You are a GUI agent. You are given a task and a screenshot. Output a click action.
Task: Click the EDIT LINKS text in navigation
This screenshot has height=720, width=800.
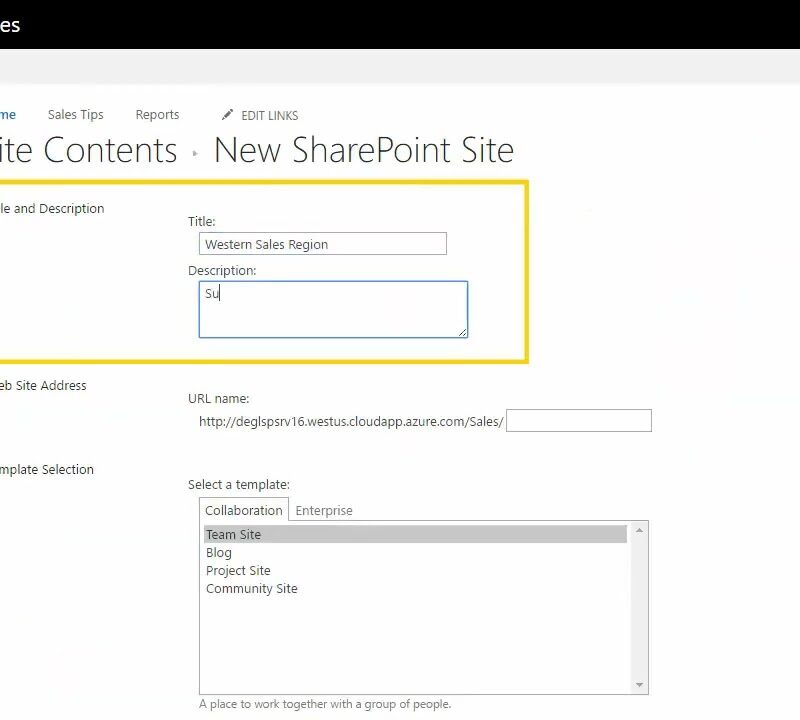(269, 116)
